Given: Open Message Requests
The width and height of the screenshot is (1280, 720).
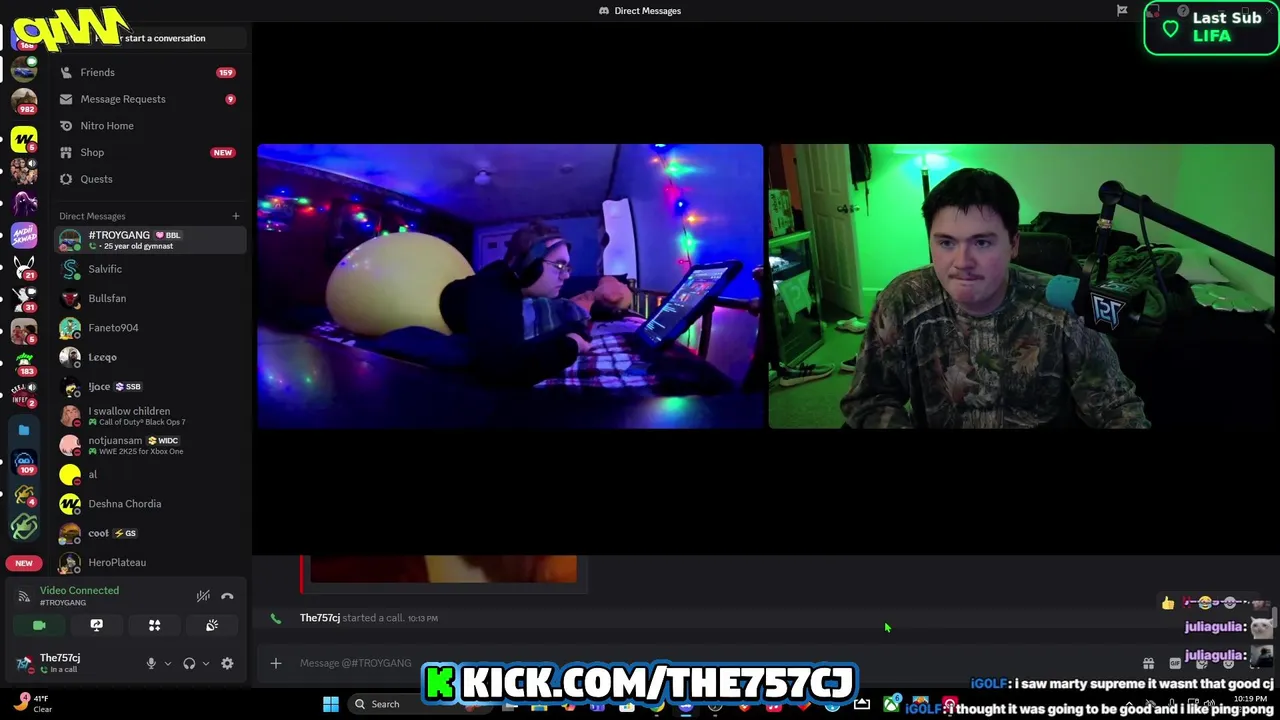Looking at the screenshot, I should point(150,99).
